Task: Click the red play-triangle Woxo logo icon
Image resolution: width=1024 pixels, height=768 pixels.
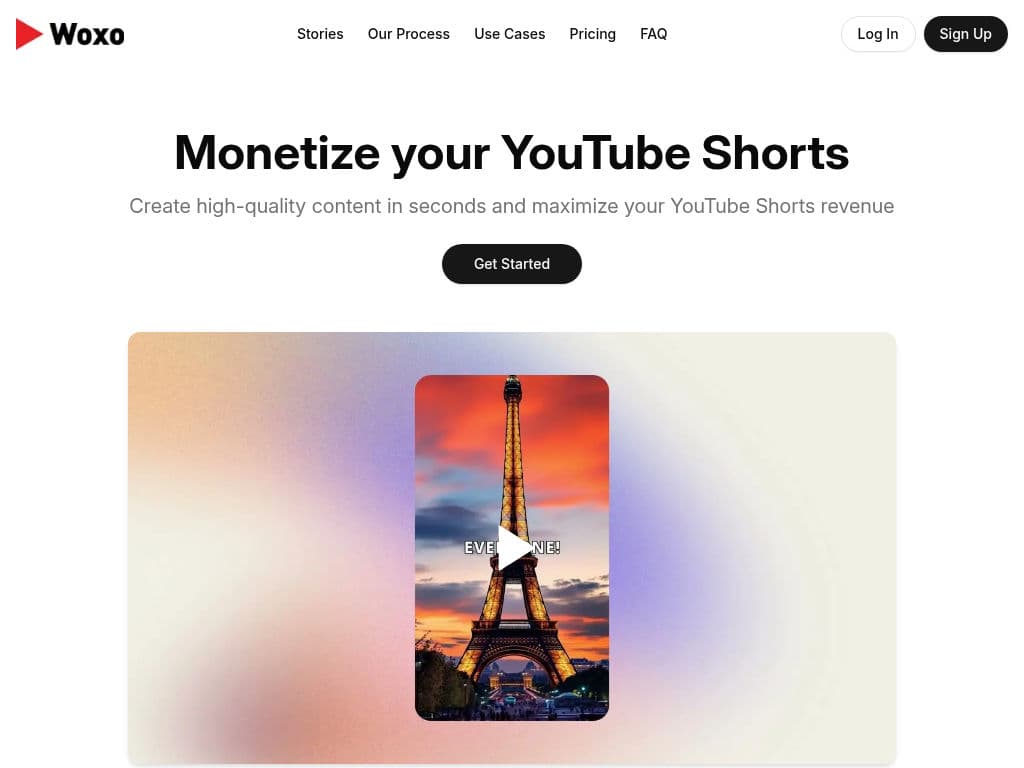Action: pyautogui.click(x=29, y=34)
